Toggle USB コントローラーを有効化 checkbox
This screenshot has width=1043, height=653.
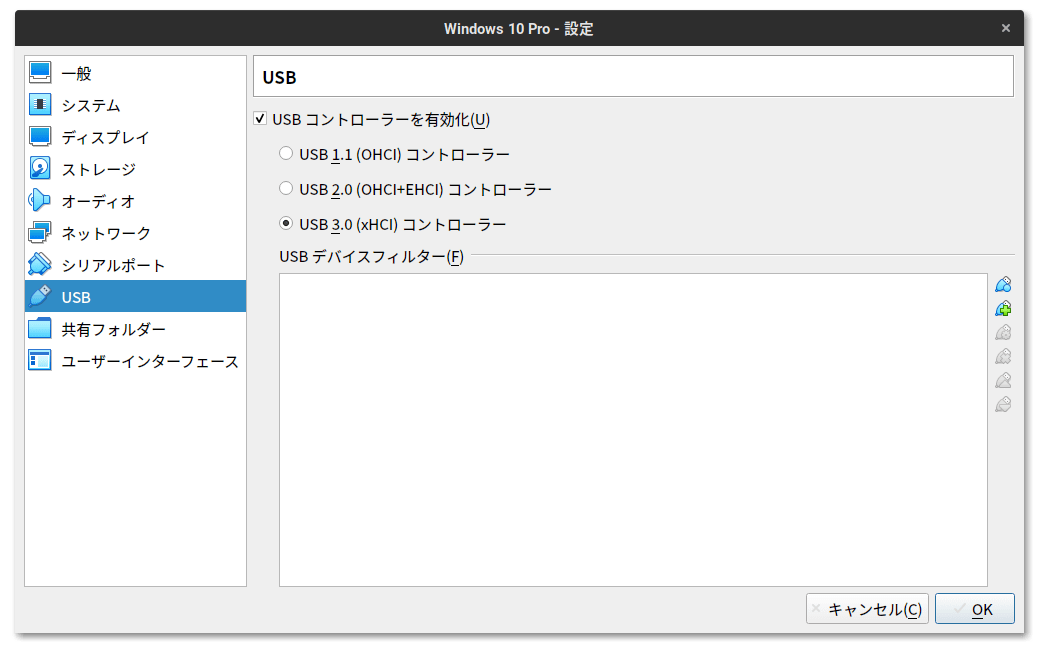[x=260, y=119]
